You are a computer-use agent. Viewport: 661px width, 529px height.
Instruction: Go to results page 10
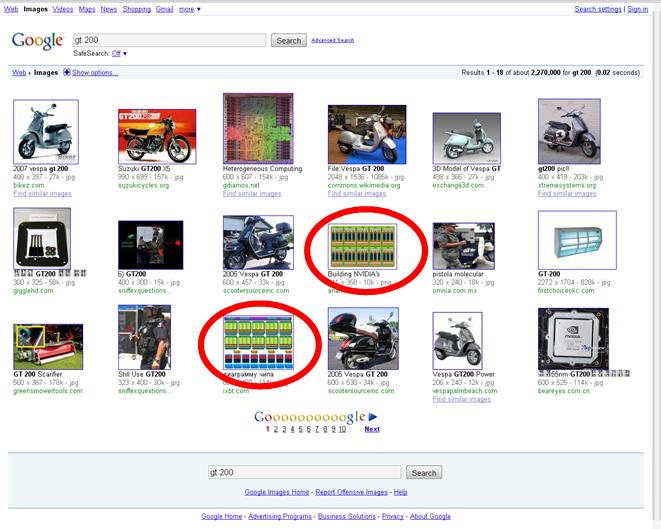coord(342,429)
